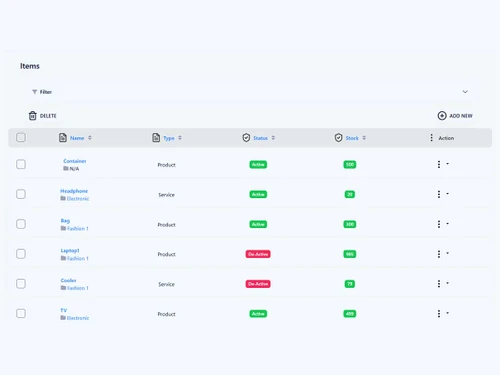Check the Laptop1 row checkbox
500x375 pixels.
pos(21,254)
